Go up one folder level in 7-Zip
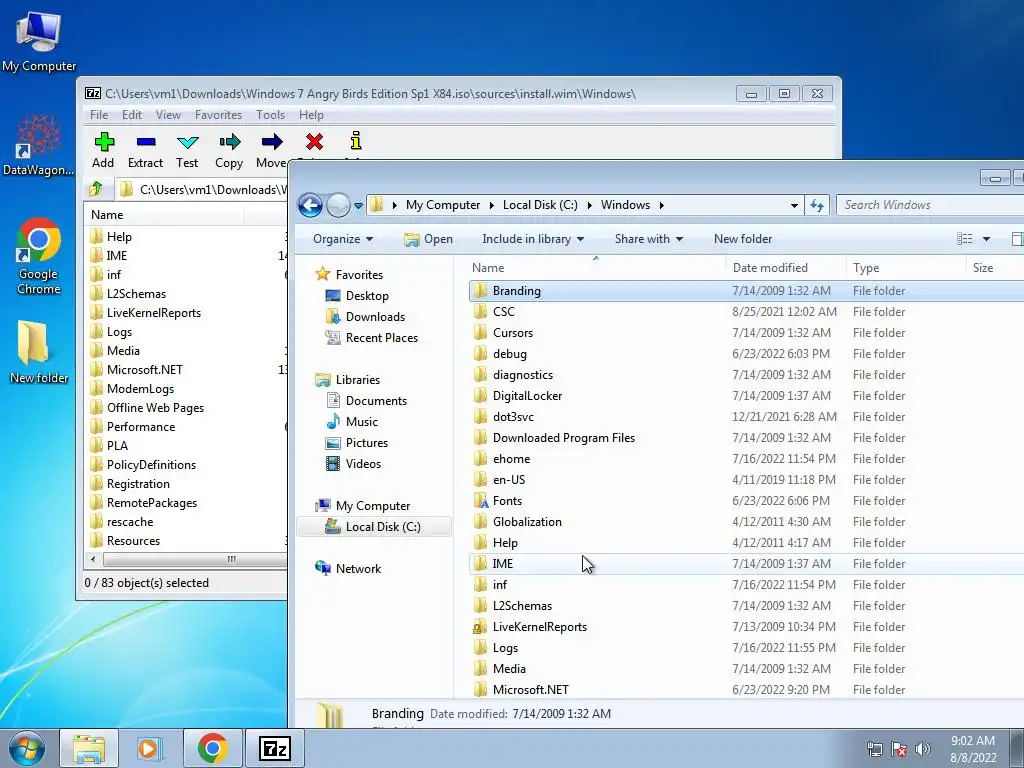The width and height of the screenshot is (1024, 768). [x=97, y=189]
